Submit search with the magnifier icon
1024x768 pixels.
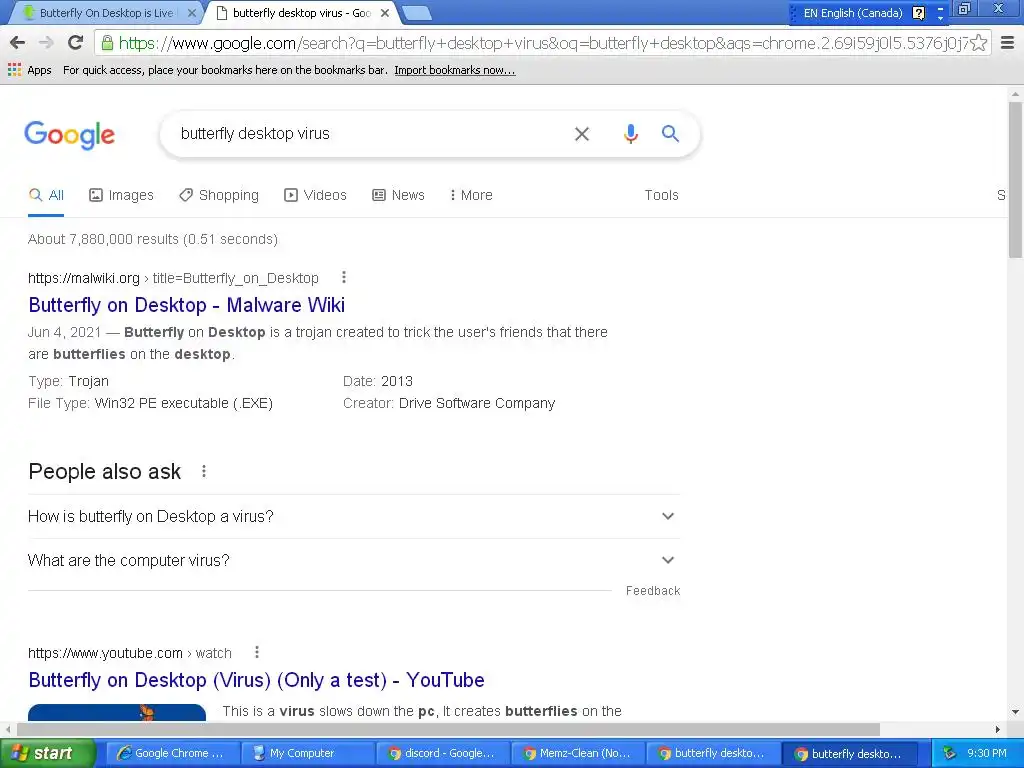coord(670,134)
